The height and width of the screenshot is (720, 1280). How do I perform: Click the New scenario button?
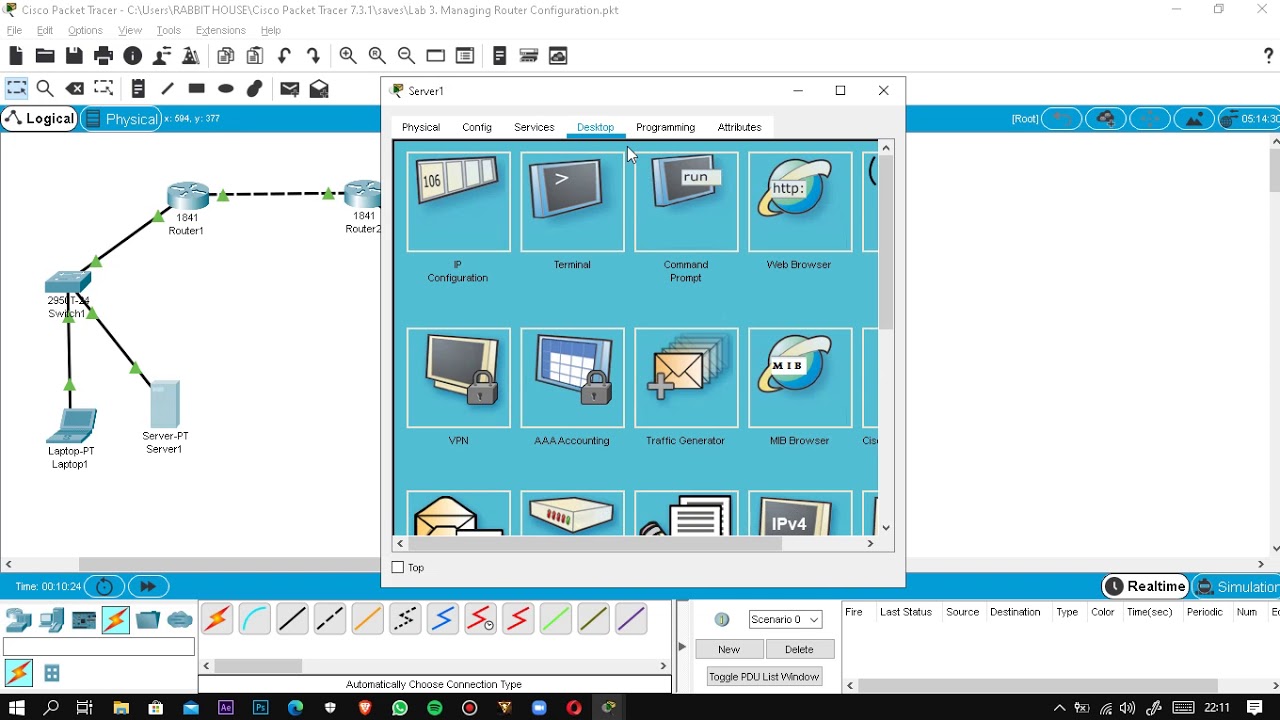pos(729,649)
